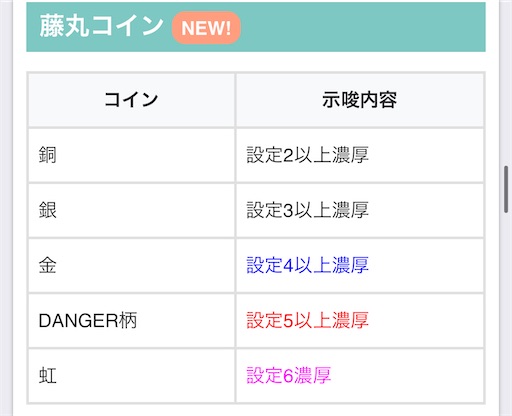
Task: Click the 示唆内容 column header
Action: (360, 100)
